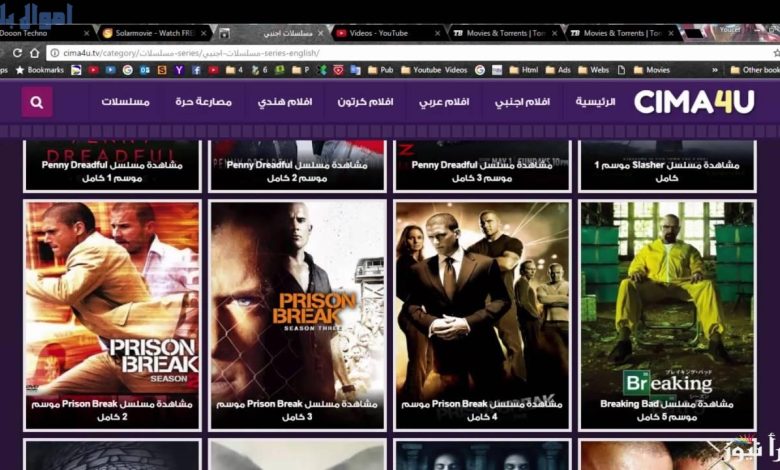The image size is (780, 470).
Task: Expand hidden bookmarks with the » chevron
Action: click(715, 70)
